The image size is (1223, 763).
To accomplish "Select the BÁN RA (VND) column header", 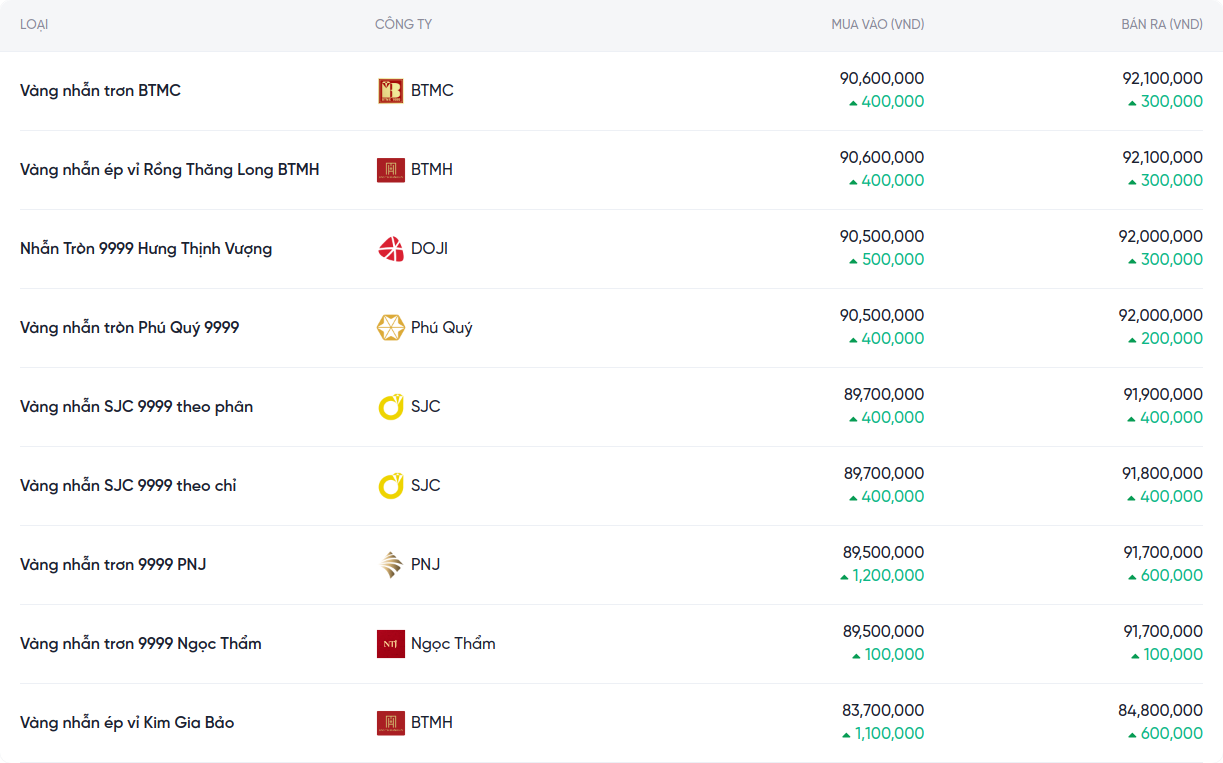I will 1161,24.
